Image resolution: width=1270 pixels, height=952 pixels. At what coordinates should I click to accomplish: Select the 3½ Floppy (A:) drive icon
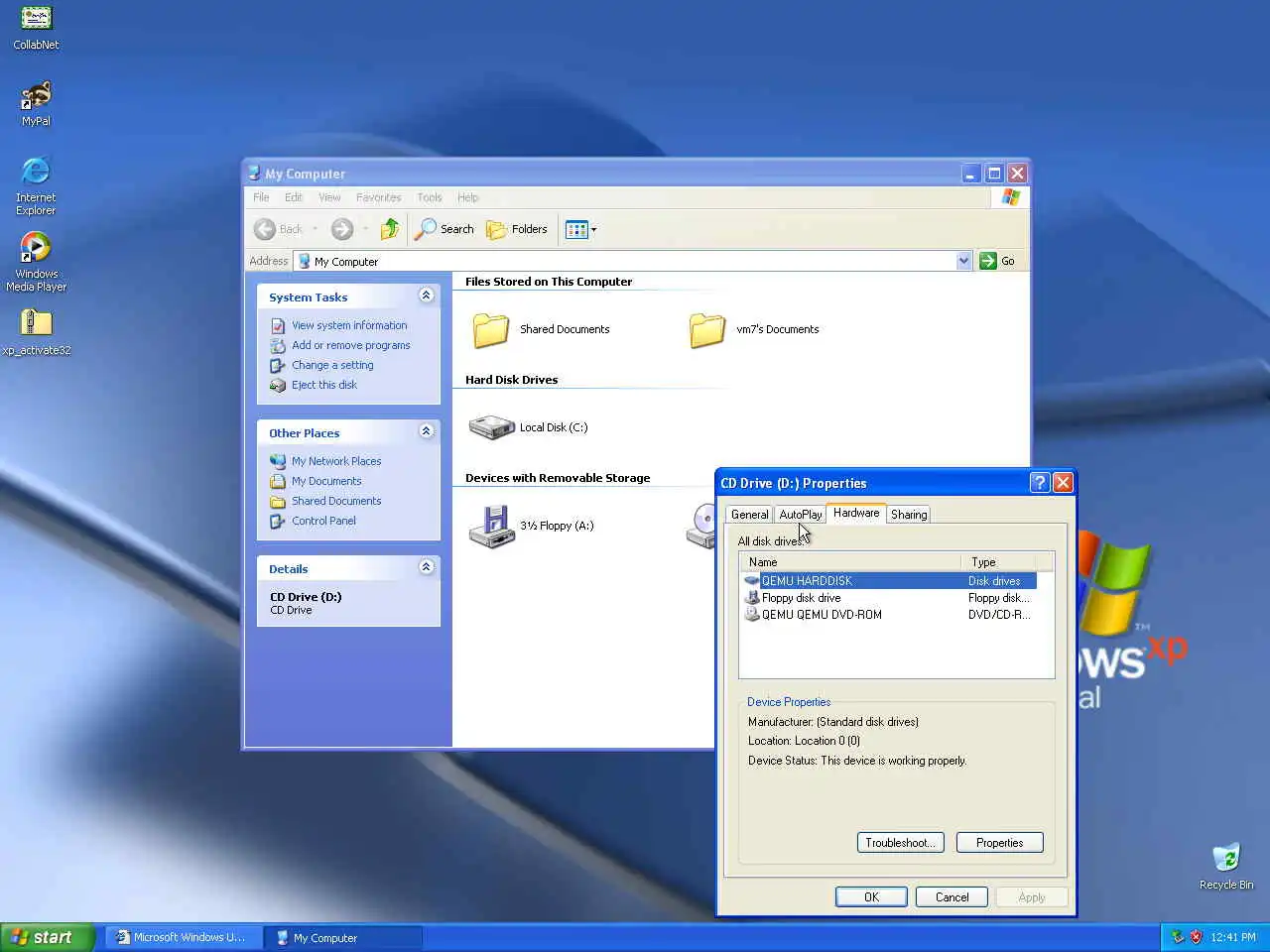coord(491,526)
